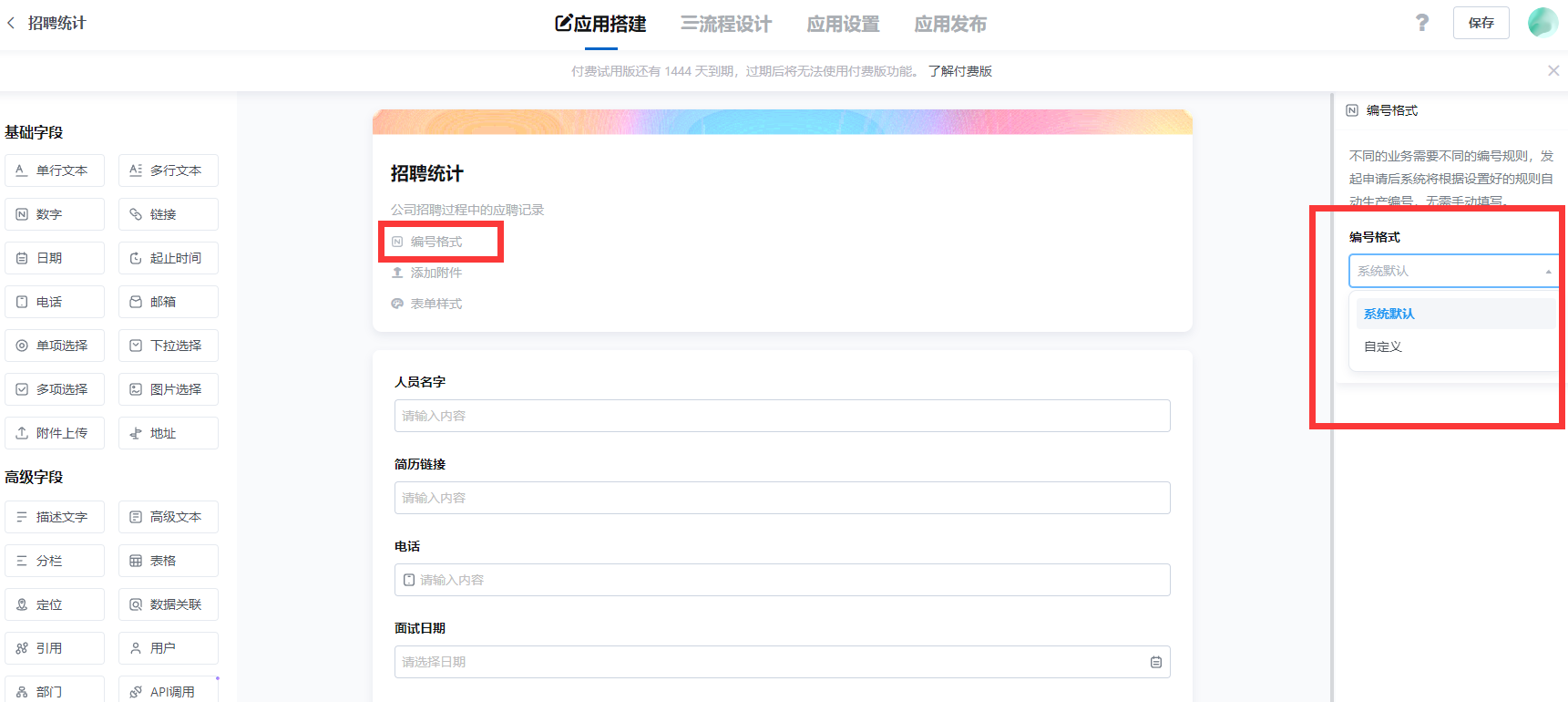Dismiss the trial notice banner
The width and height of the screenshot is (1568, 702).
(1553, 71)
